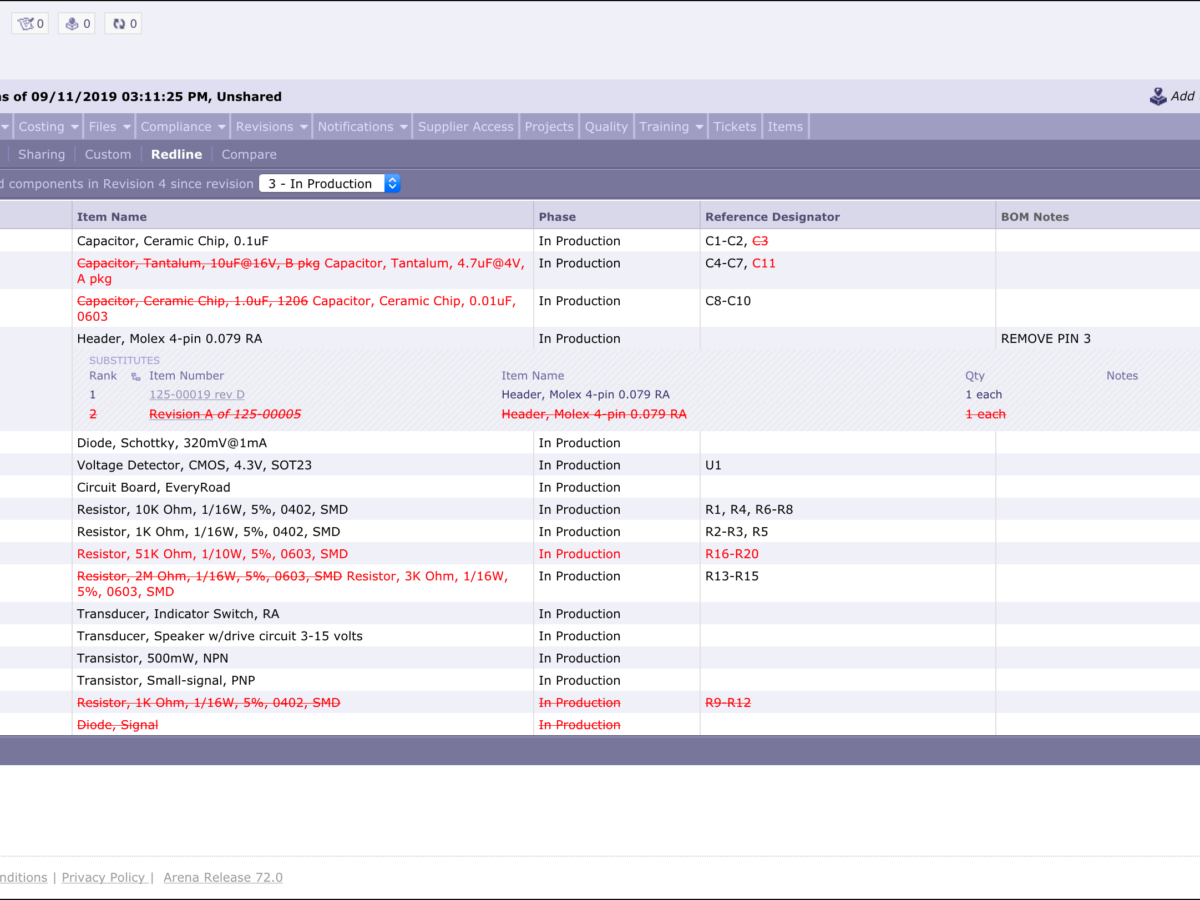The height and width of the screenshot is (900, 1200).
Task: Open the Sharing tab
Action: (x=41, y=154)
